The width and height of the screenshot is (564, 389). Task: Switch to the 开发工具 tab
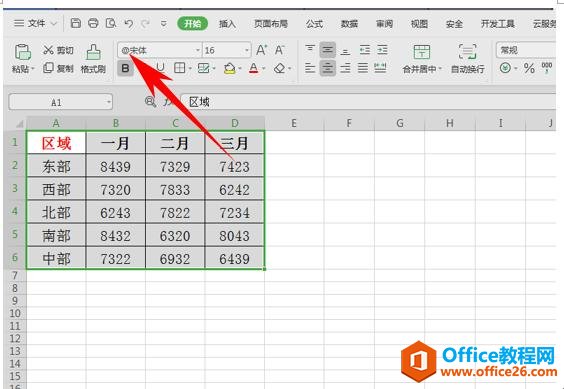tap(498, 24)
